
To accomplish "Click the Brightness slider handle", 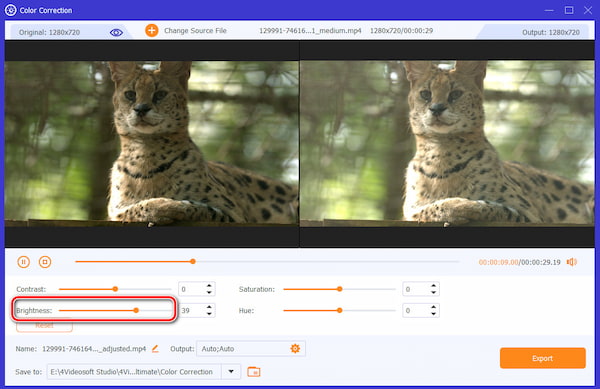I will click(136, 311).
